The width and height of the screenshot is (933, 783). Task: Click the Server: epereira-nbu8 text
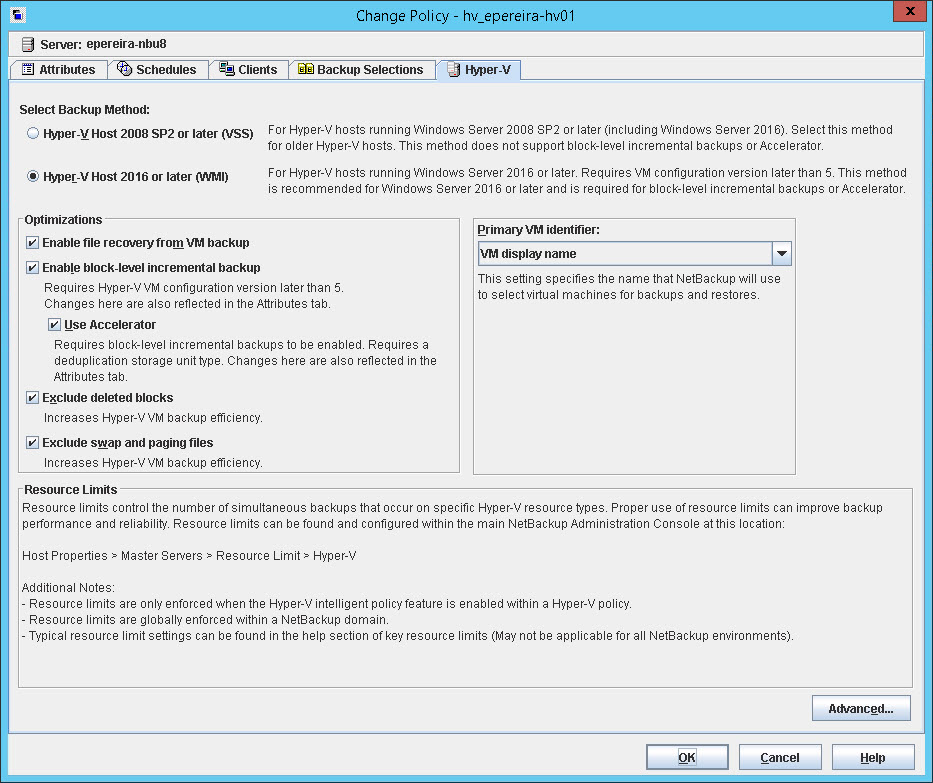[x=104, y=44]
